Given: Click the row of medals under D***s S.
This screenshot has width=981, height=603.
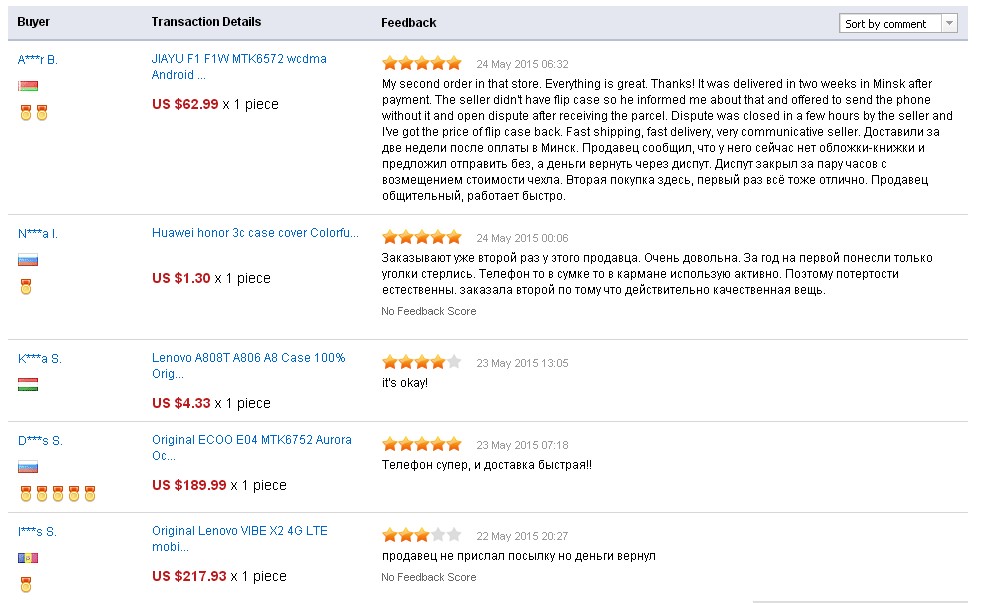Looking at the screenshot, I should 57,493.
